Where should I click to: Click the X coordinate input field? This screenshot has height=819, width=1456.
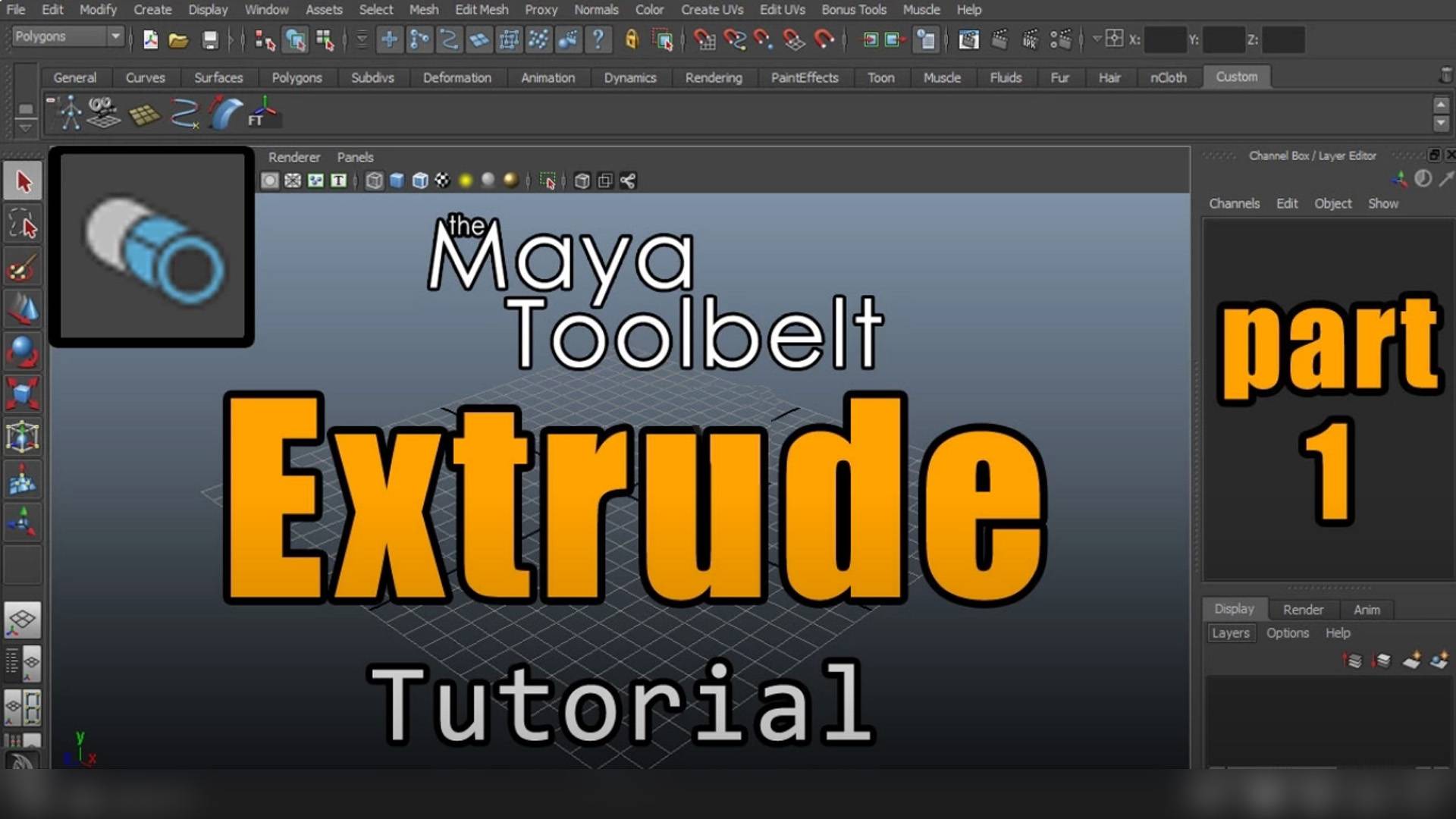pos(1165,39)
